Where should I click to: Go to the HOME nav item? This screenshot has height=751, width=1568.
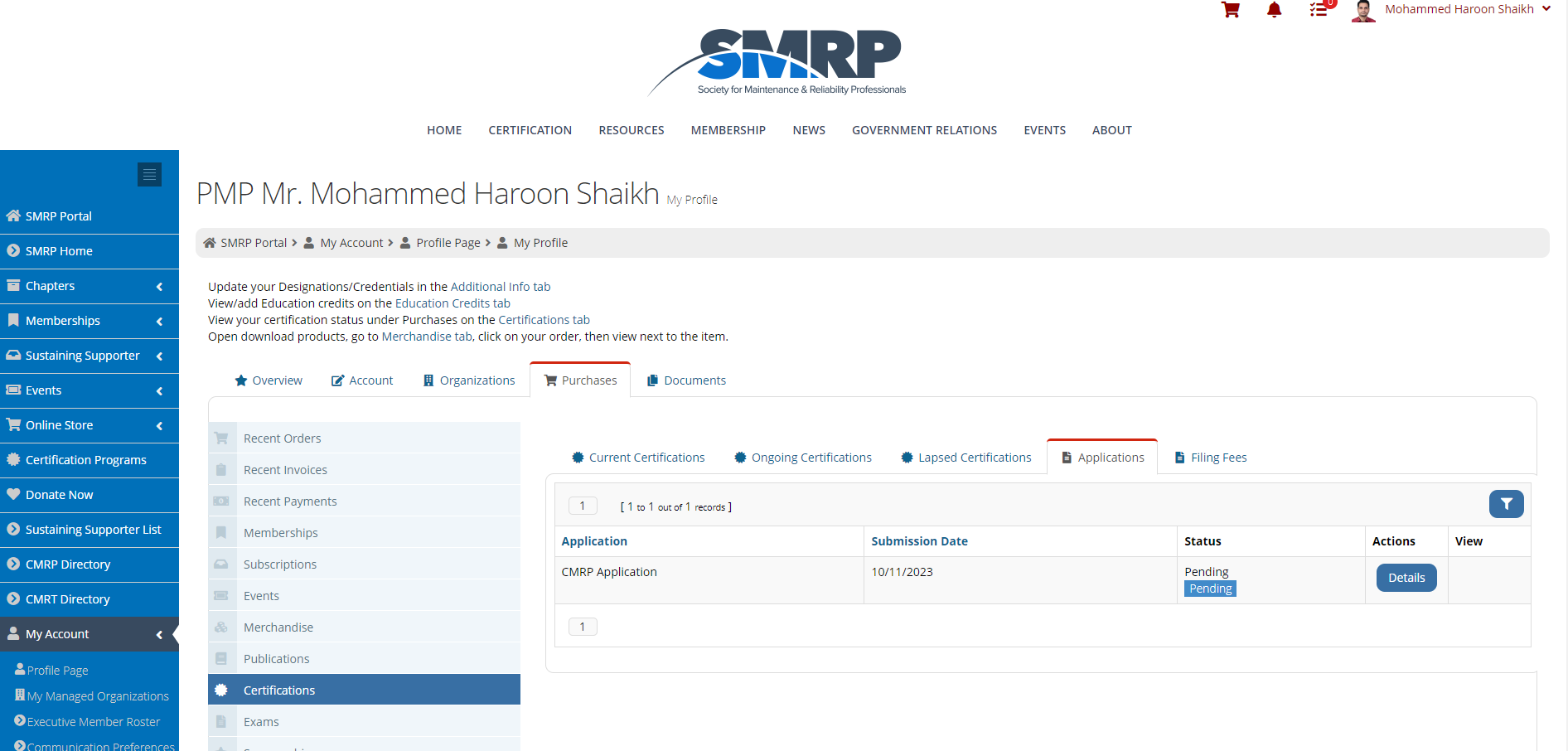click(x=444, y=130)
